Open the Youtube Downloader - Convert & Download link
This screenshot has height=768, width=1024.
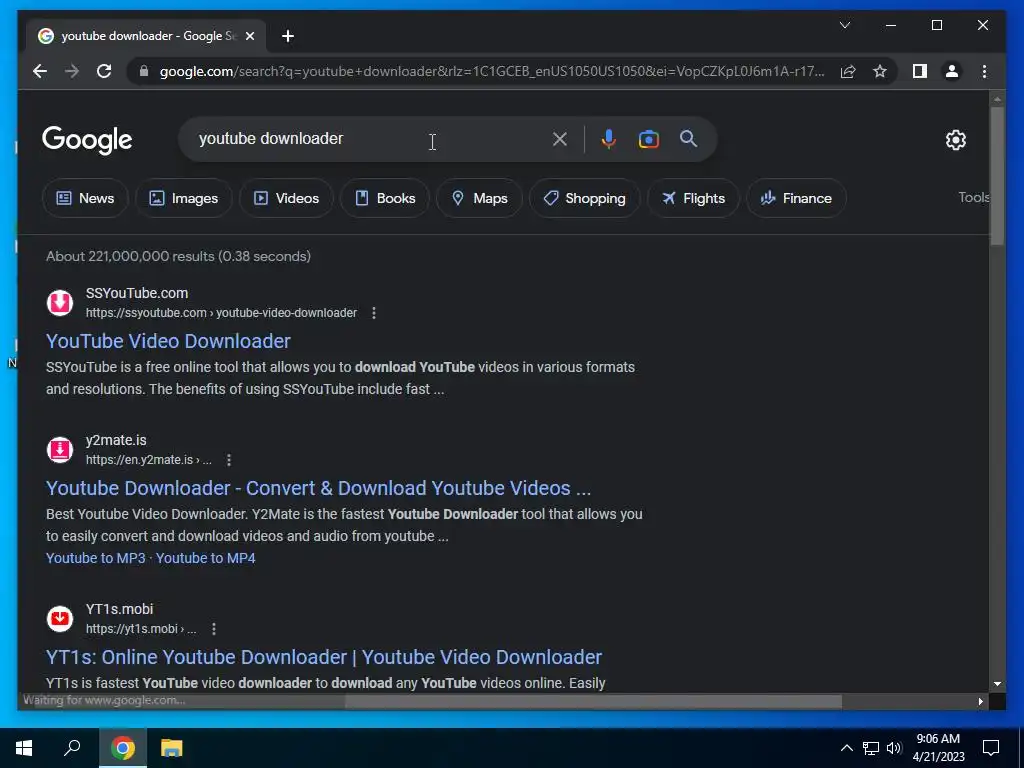point(318,488)
